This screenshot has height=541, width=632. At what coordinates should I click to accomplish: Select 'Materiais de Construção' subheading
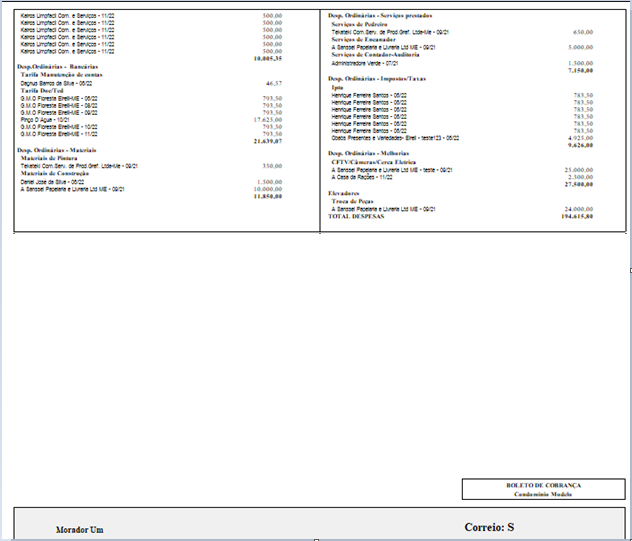55,173
